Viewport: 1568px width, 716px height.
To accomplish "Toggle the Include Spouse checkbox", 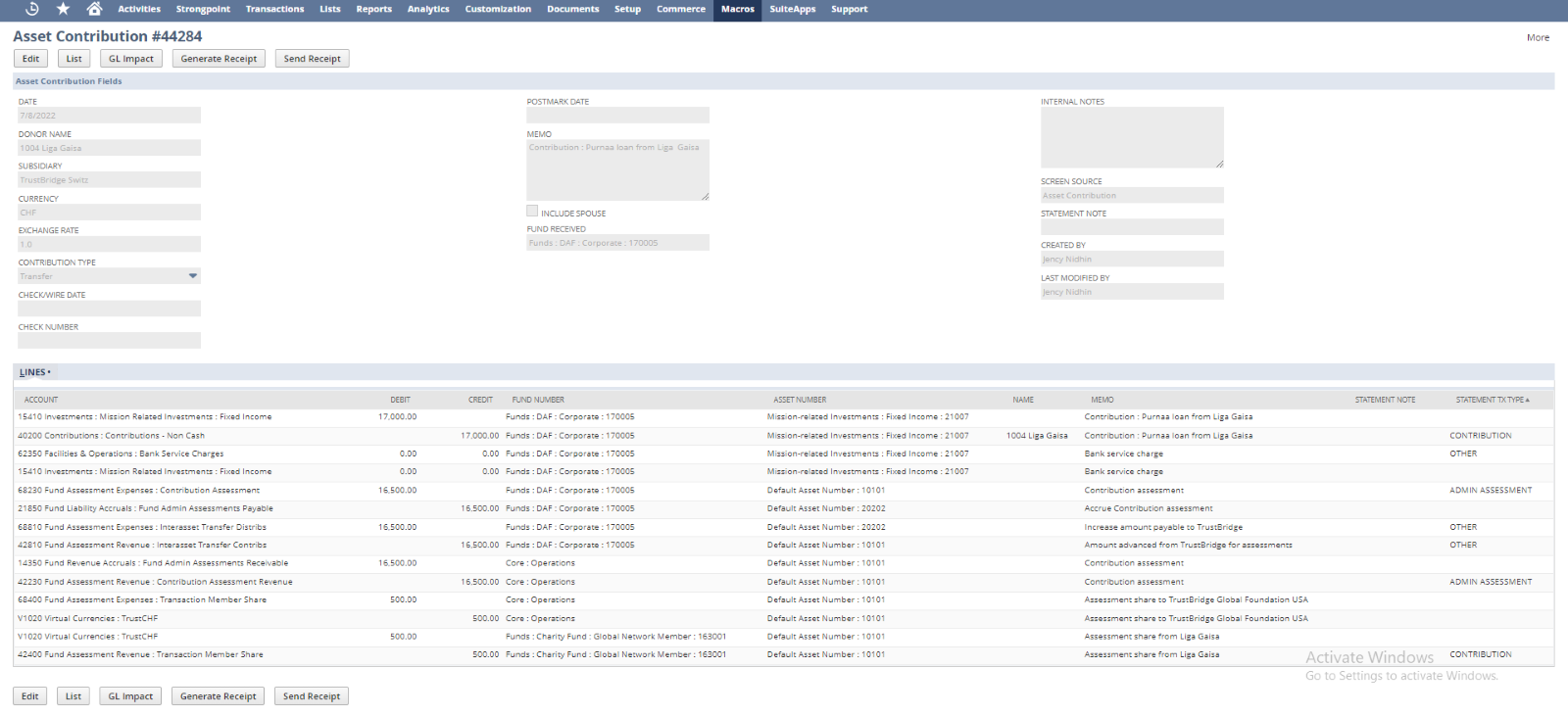I will pos(532,212).
